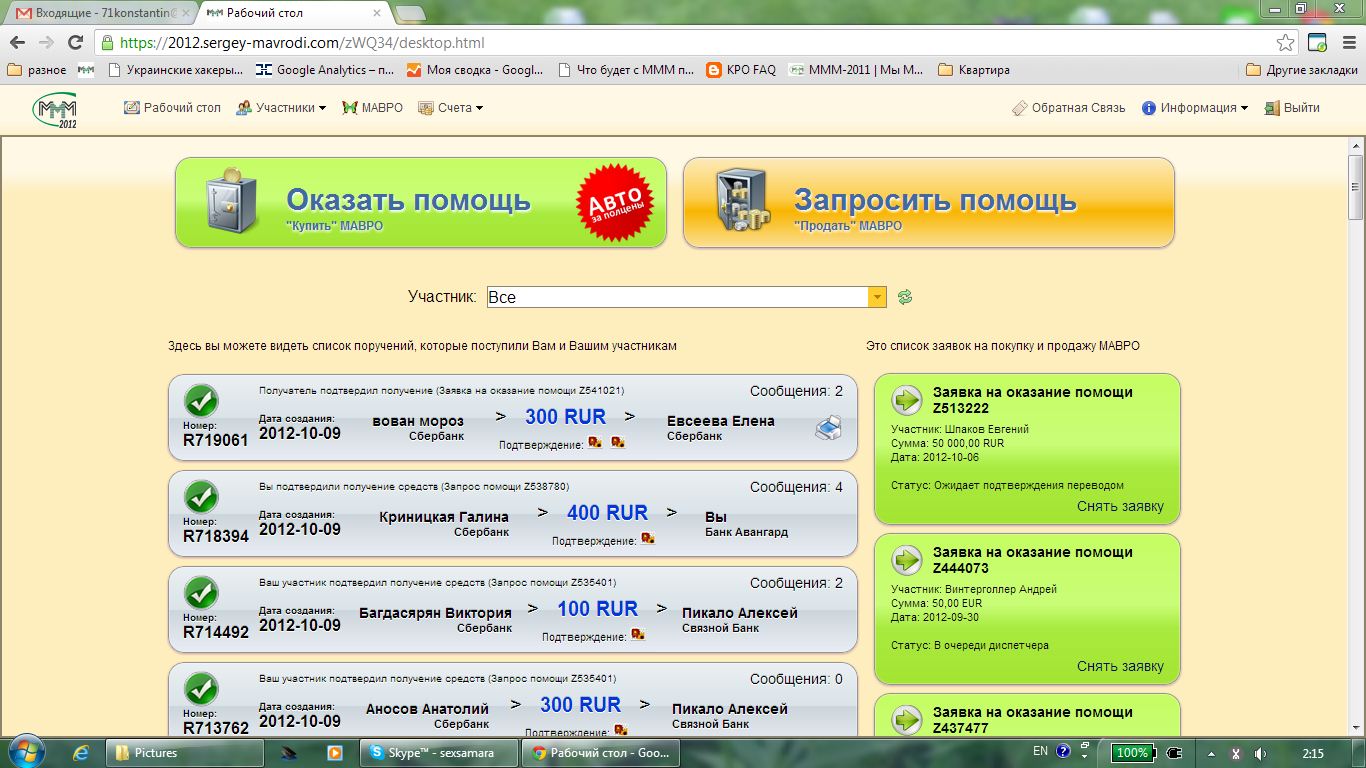Click the page vertical scrollbar thumb

pyautogui.click(x=1356, y=187)
